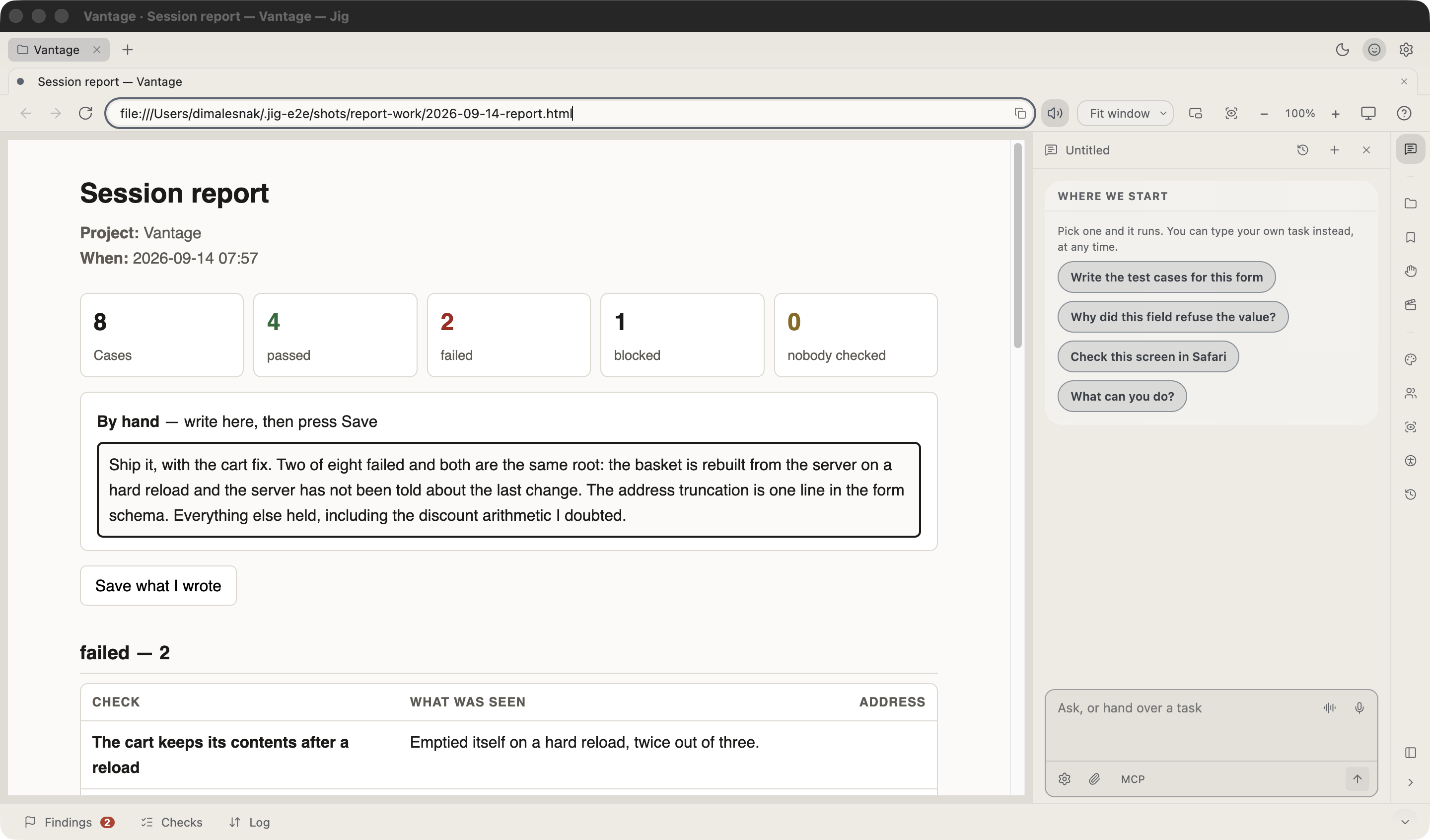Copy the page URL
Screen dimensions: 1430x840
coord(1020,114)
